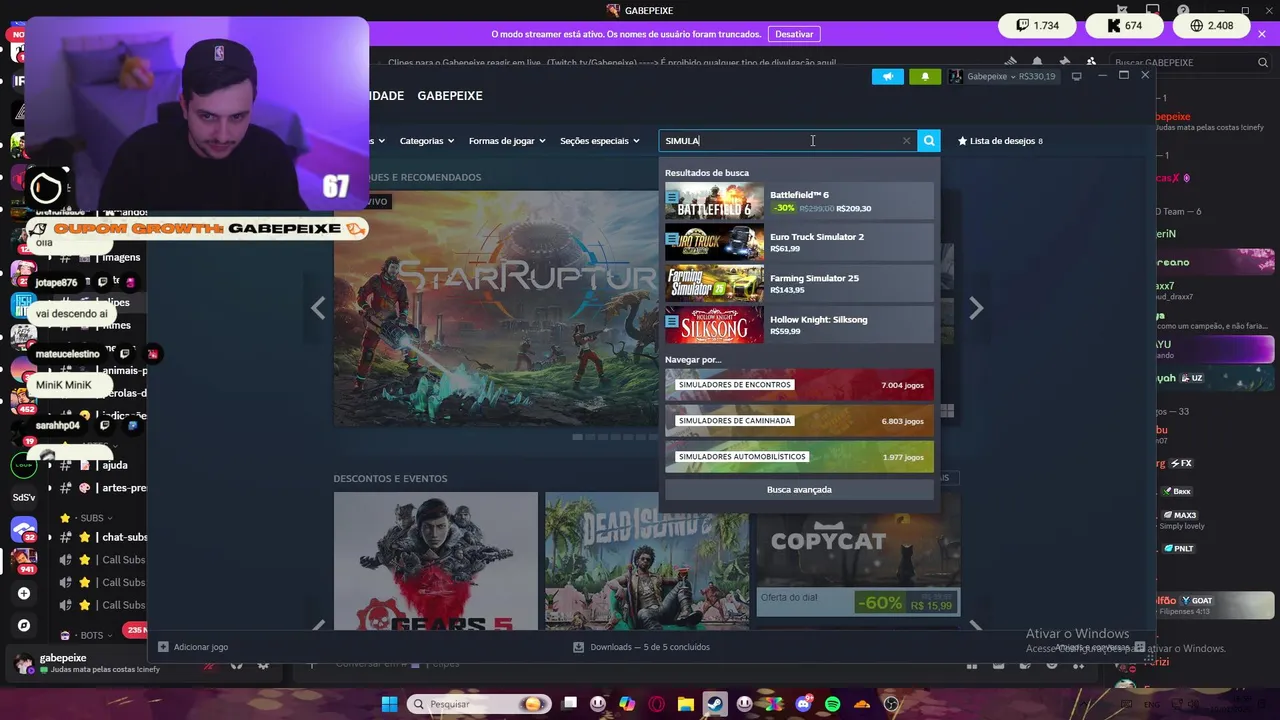Viewport: 1280px width, 720px height.
Task: Open the Steam announcements megaphone button
Action: 887,76
